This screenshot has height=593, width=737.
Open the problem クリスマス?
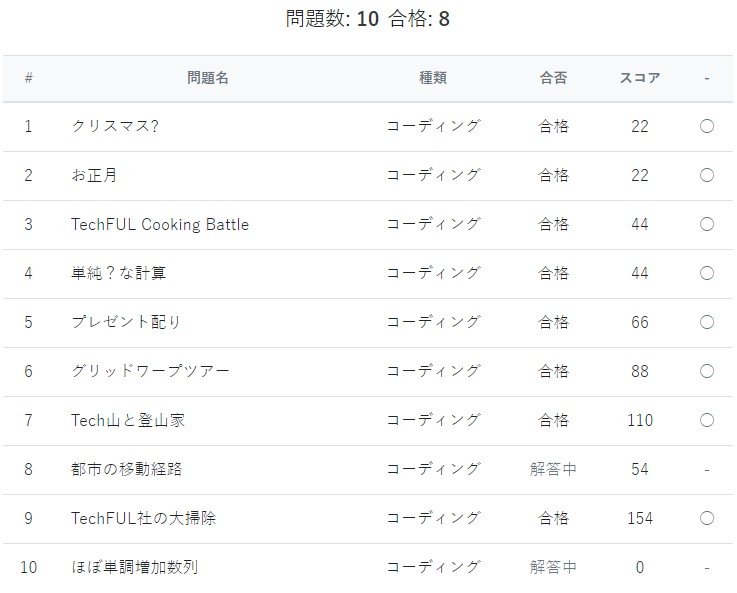pyautogui.click(x=115, y=126)
